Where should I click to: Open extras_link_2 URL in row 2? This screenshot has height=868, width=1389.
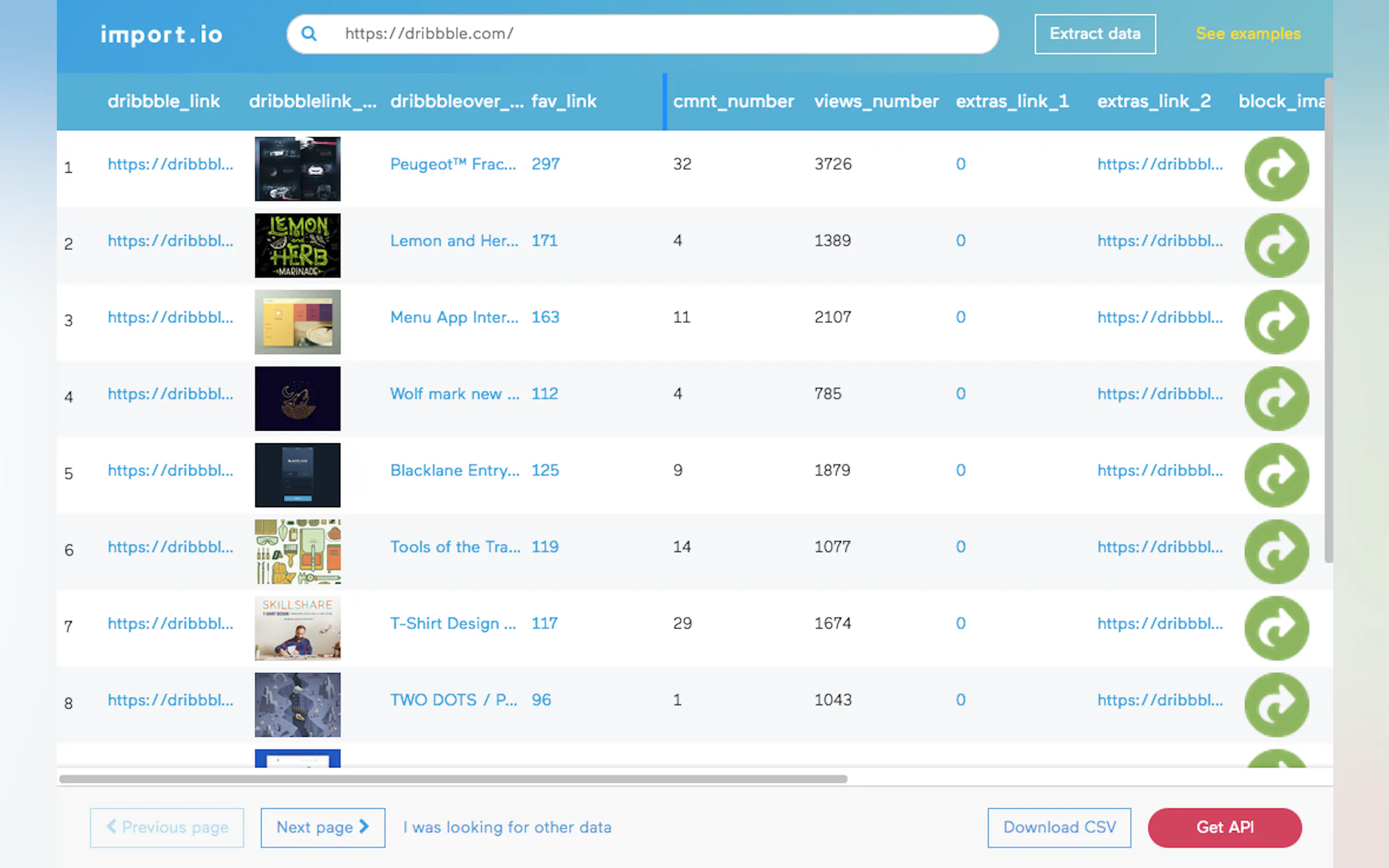point(1160,241)
